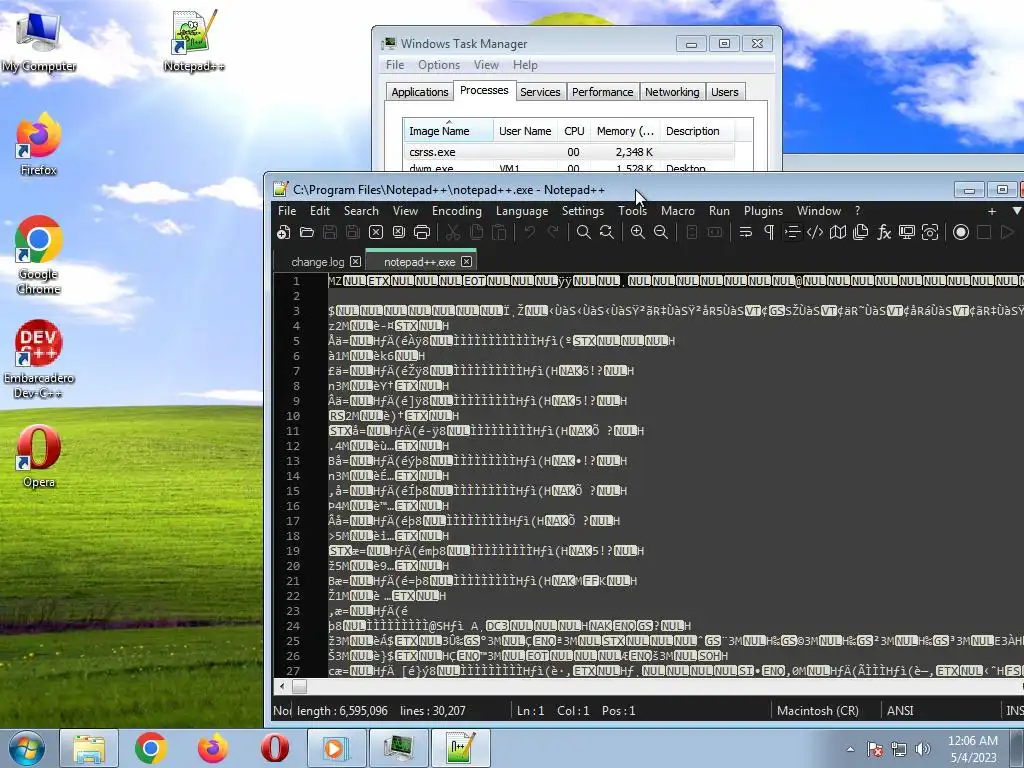Click the plus button at menu bar right

tap(991, 211)
